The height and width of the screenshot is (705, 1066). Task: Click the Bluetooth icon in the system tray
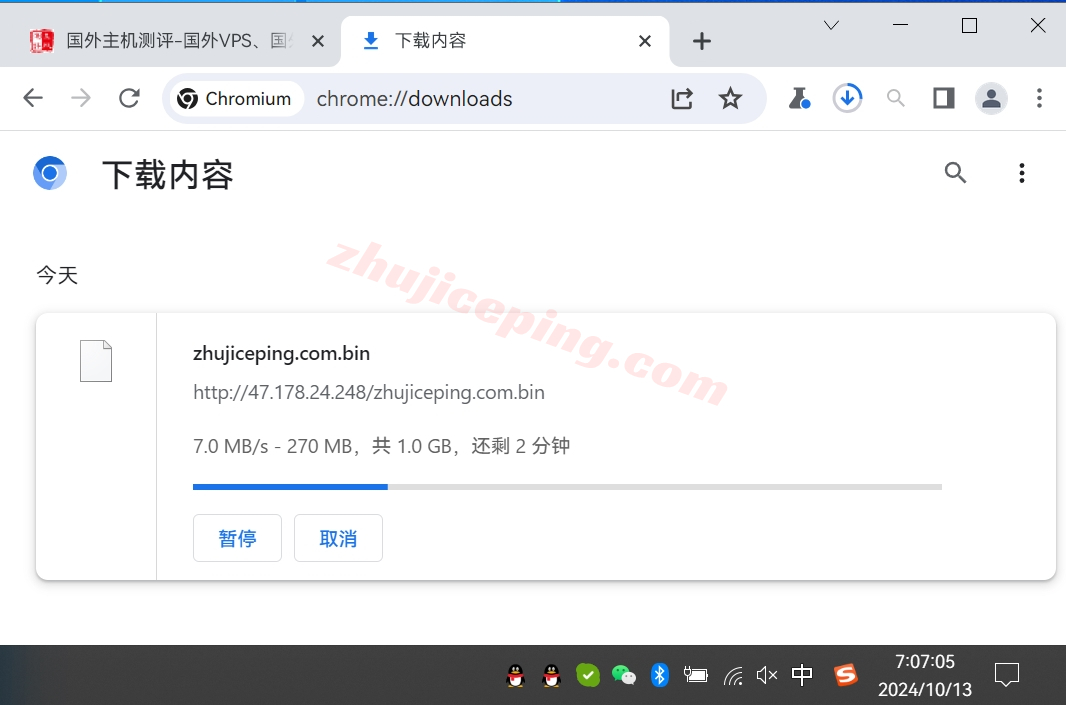660,675
